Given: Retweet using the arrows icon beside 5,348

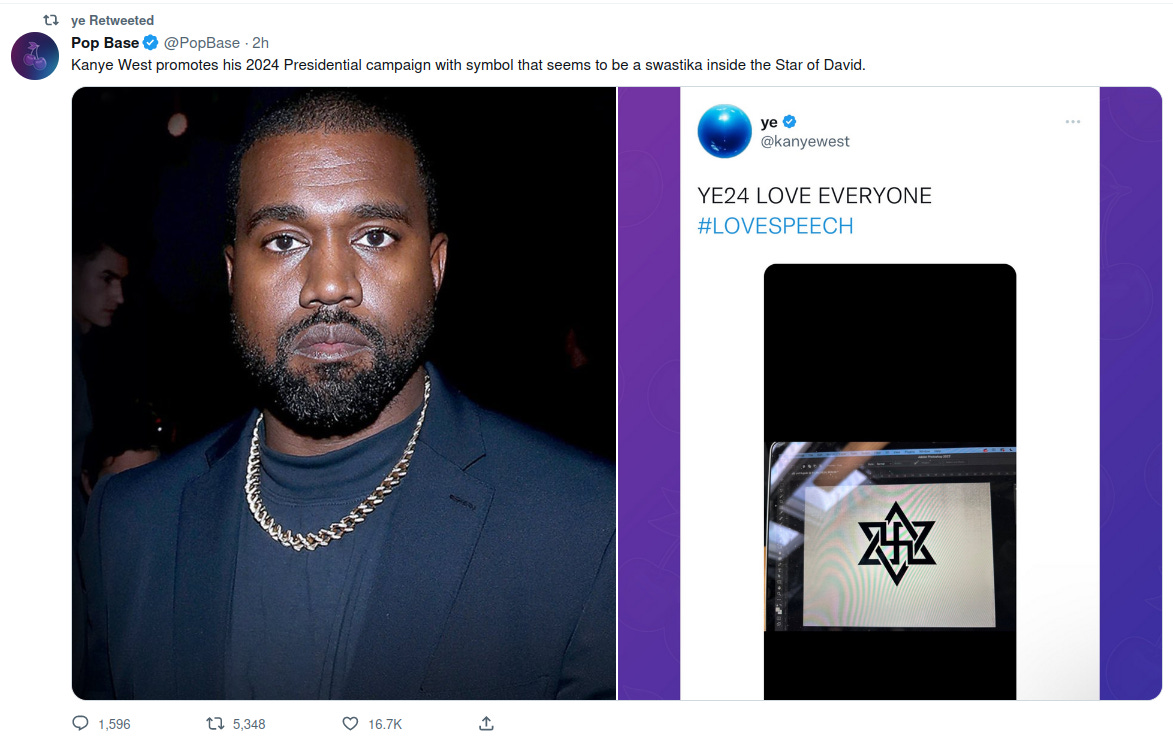Looking at the screenshot, I should (215, 724).
